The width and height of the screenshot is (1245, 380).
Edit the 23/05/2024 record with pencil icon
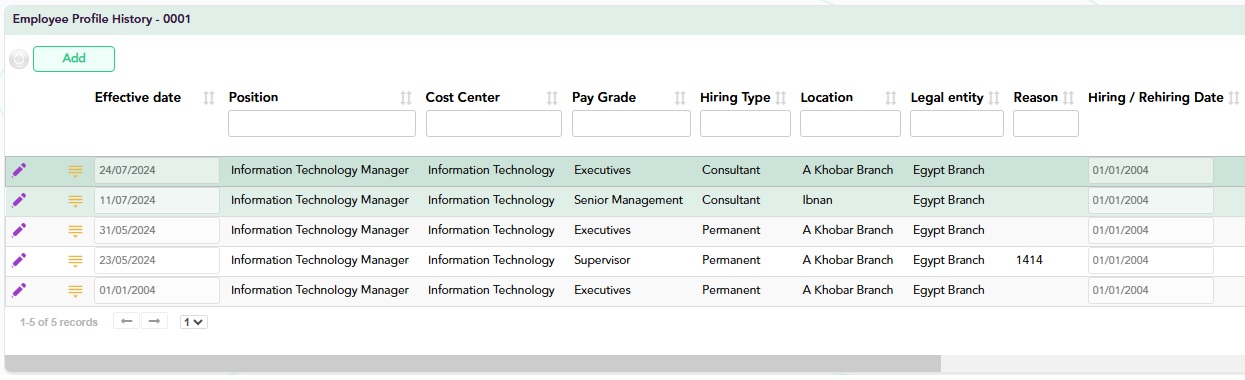(x=19, y=260)
